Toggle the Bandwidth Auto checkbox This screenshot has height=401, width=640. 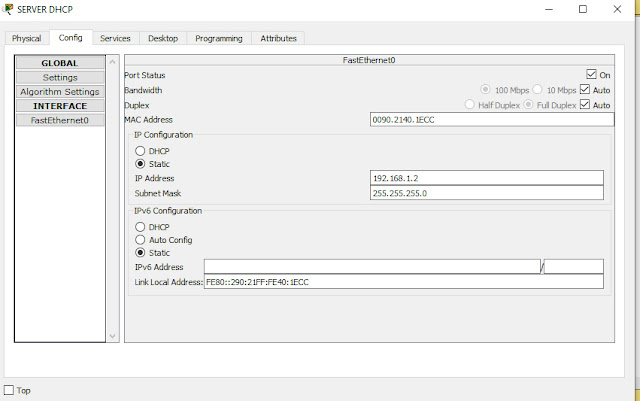click(584, 89)
